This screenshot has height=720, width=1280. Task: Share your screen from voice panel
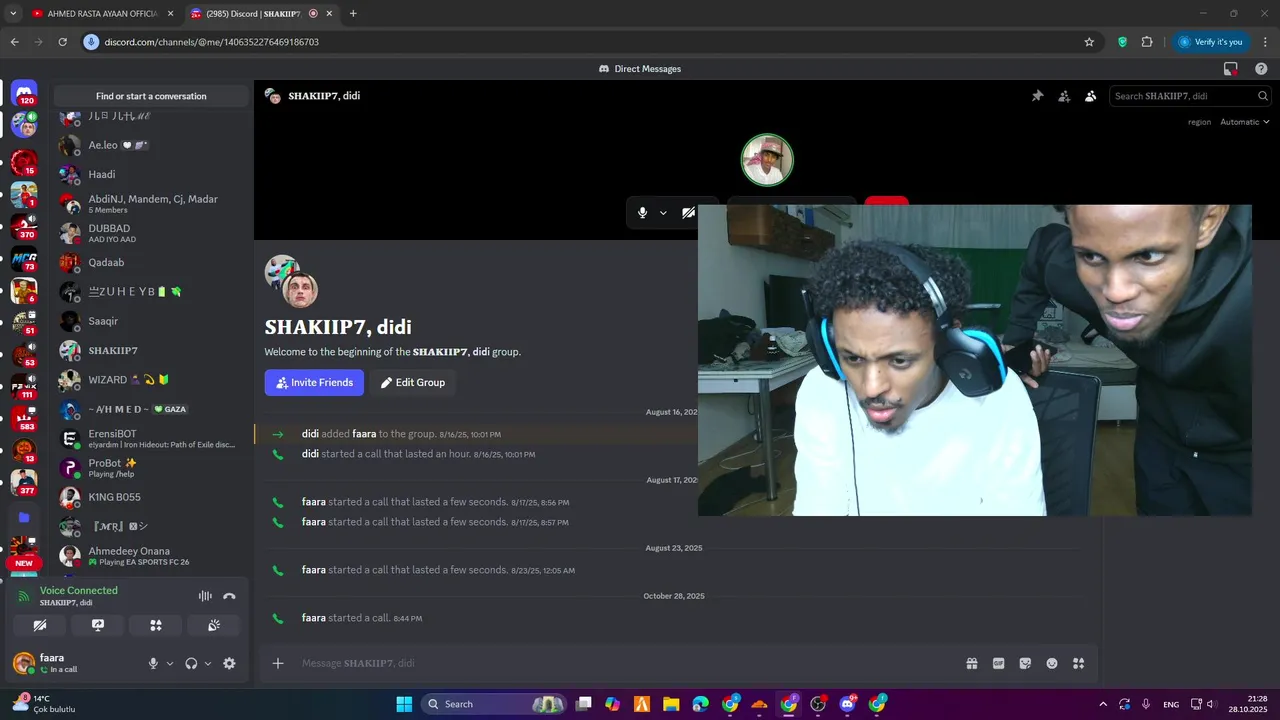[98, 625]
